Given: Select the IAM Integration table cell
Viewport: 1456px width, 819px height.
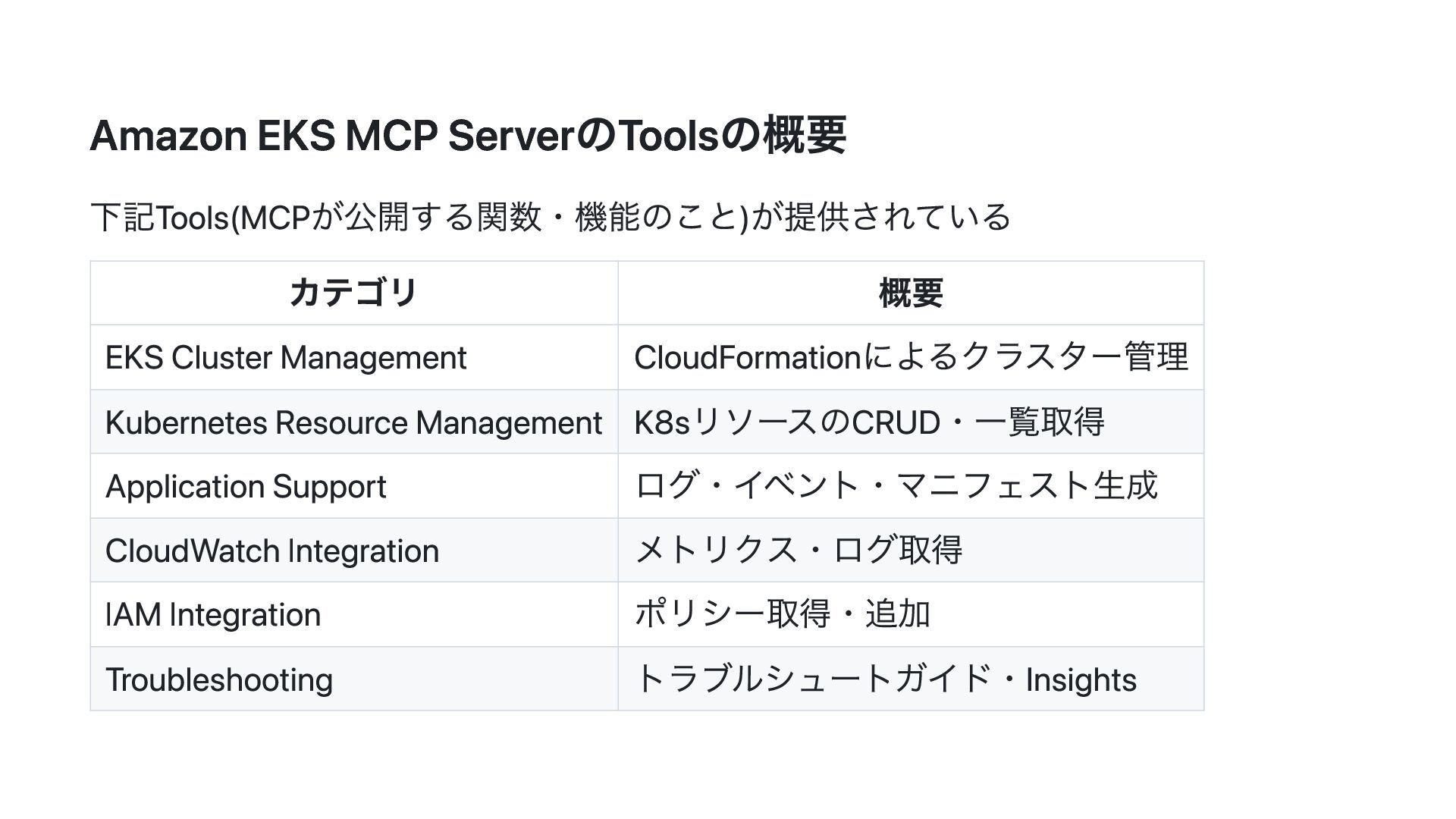Looking at the screenshot, I should click(x=213, y=615).
